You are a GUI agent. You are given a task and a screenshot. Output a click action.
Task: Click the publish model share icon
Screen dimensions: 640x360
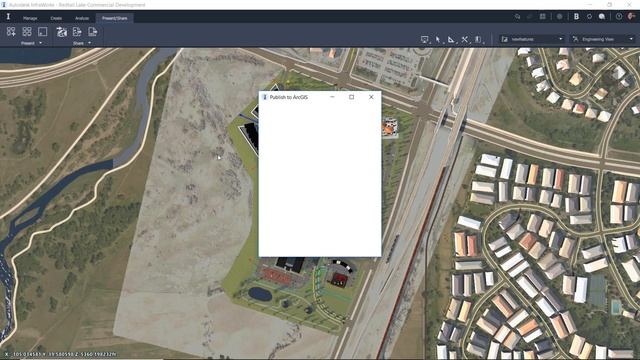tap(61, 32)
